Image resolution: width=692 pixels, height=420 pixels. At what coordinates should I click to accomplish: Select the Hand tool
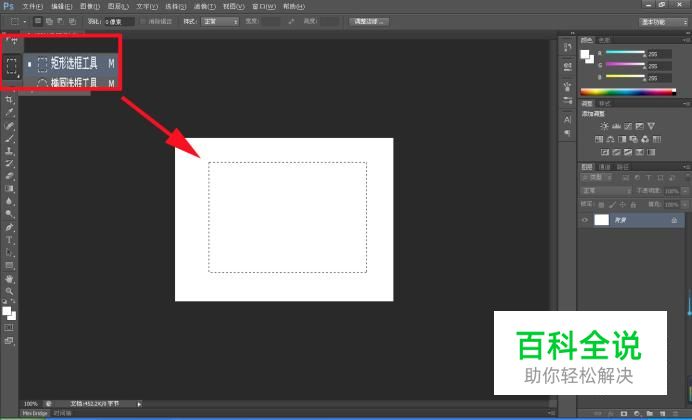(x=9, y=279)
